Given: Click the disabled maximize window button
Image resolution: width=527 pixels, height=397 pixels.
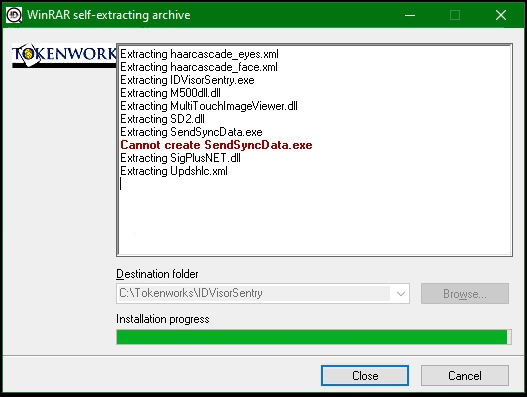Looking at the screenshot, I should pos(455,15).
